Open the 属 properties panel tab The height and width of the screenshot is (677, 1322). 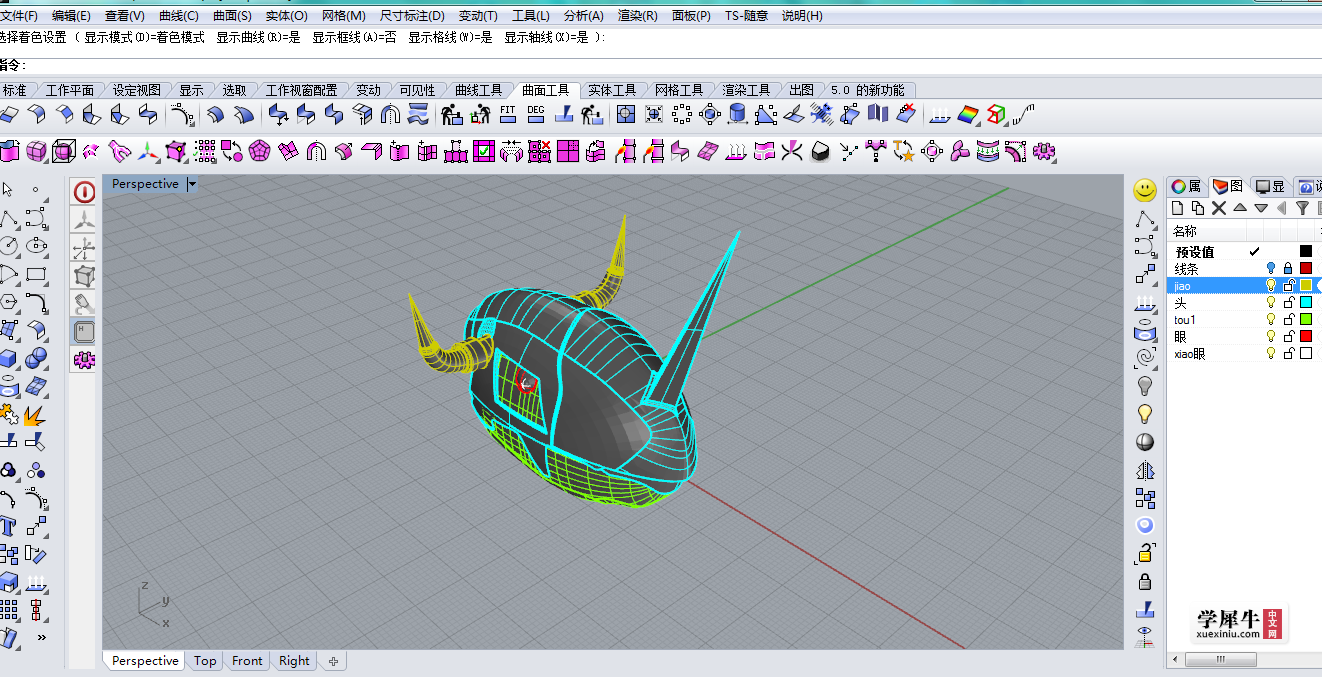click(1187, 186)
